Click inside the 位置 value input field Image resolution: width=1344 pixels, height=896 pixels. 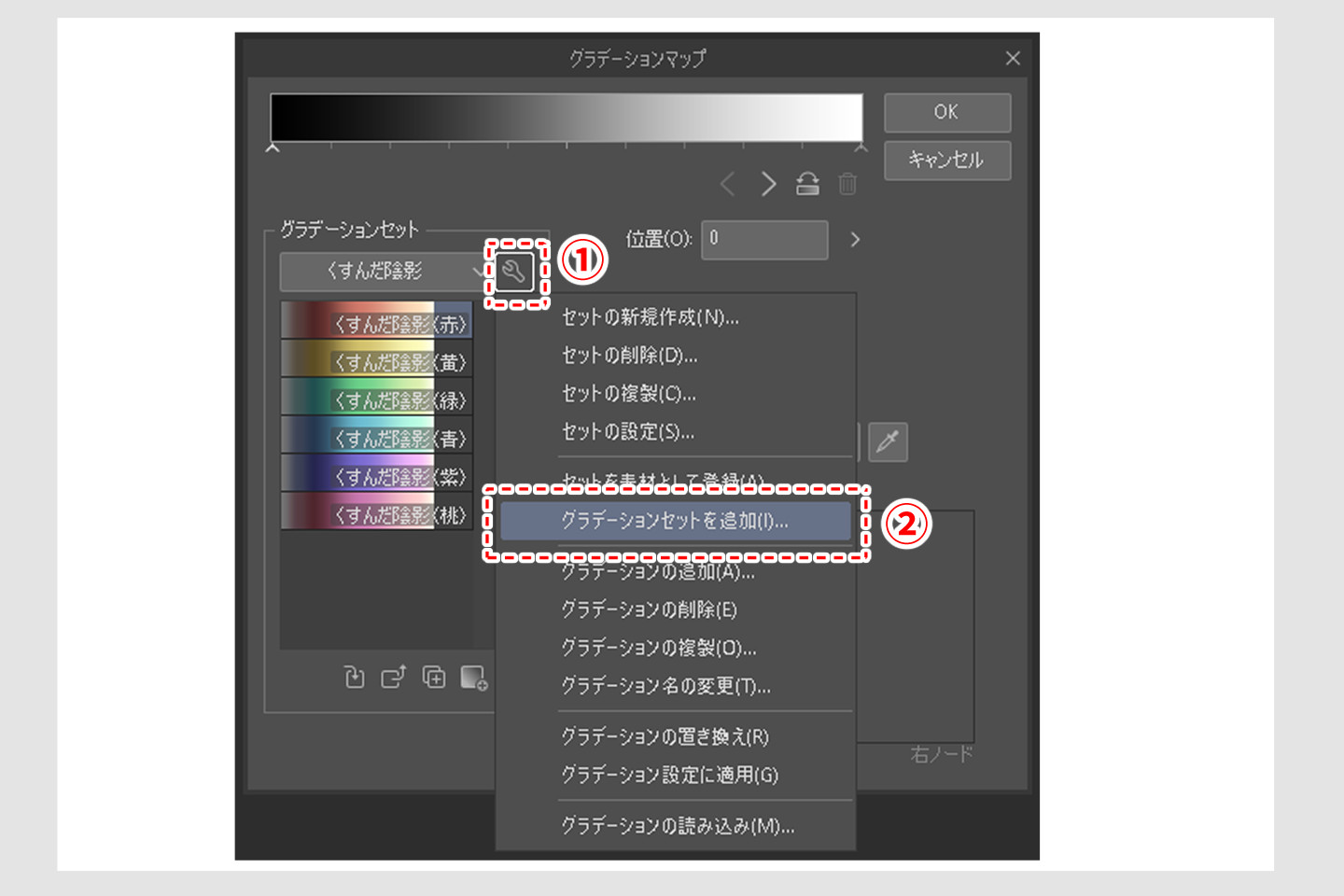(763, 240)
